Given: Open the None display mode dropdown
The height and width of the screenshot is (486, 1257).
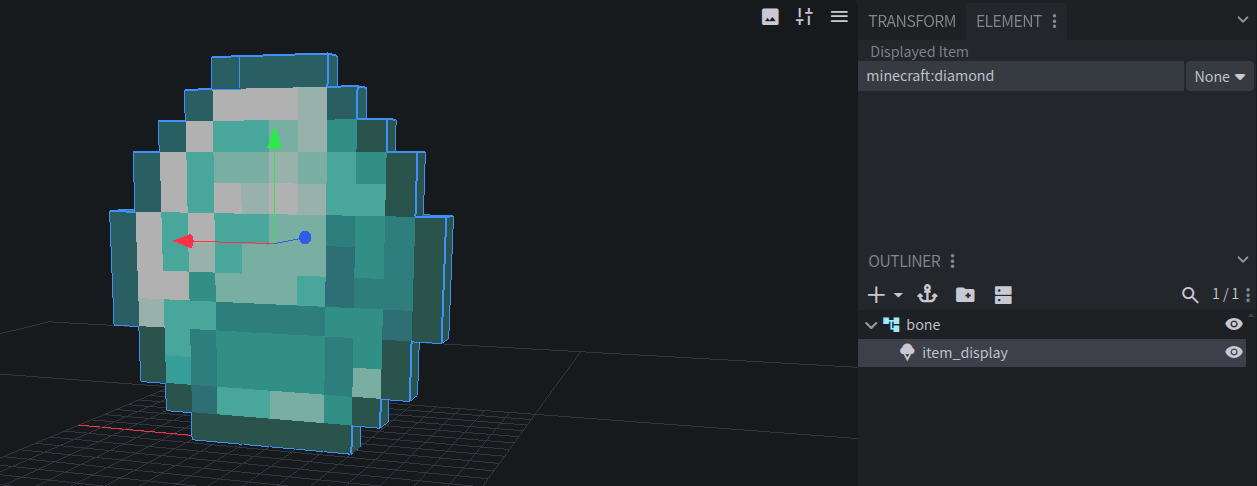Looking at the screenshot, I should pos(1220,76).
